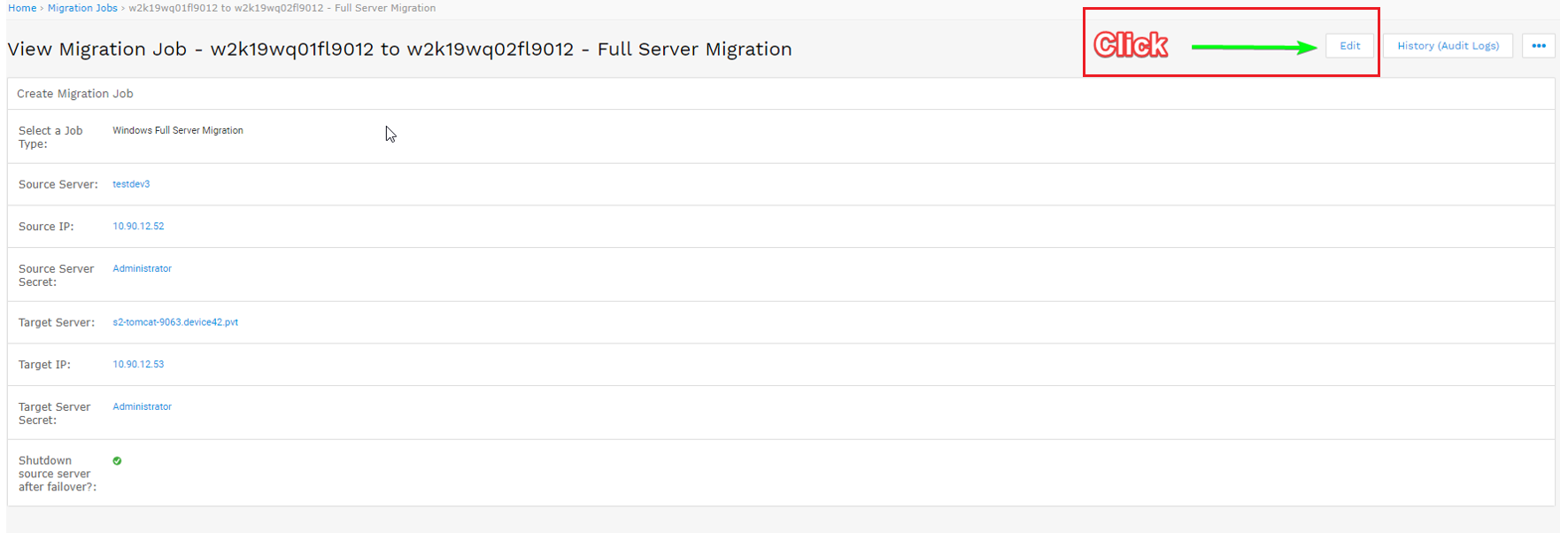Open the three-dot more actions menu
1568x533 pixels.
[x=1538, y=46]
